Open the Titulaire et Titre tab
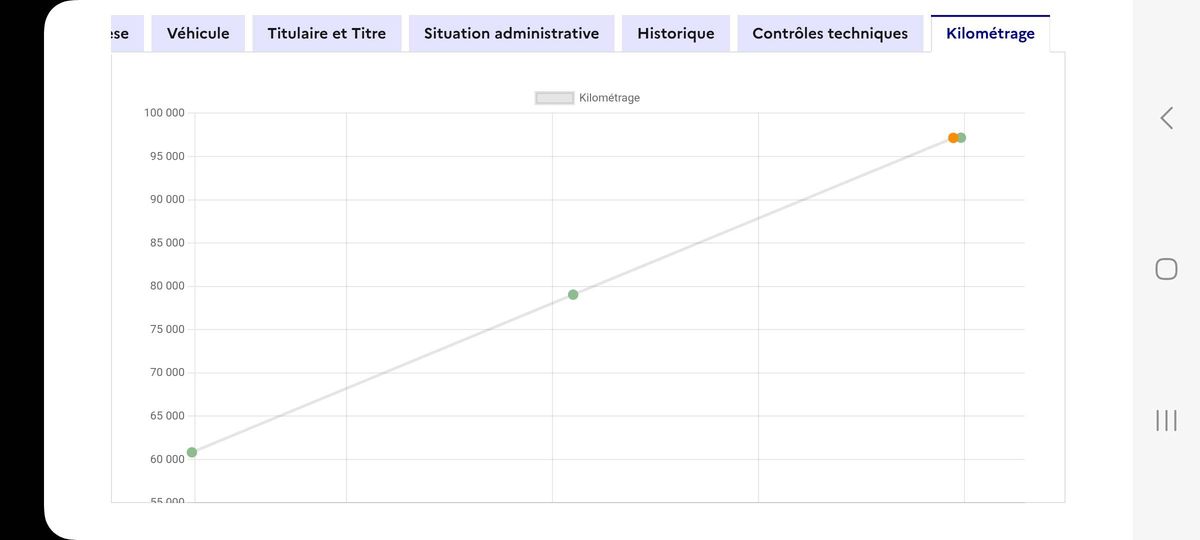The width and height of the screenshot is (1200, 540). click(326, 33)
